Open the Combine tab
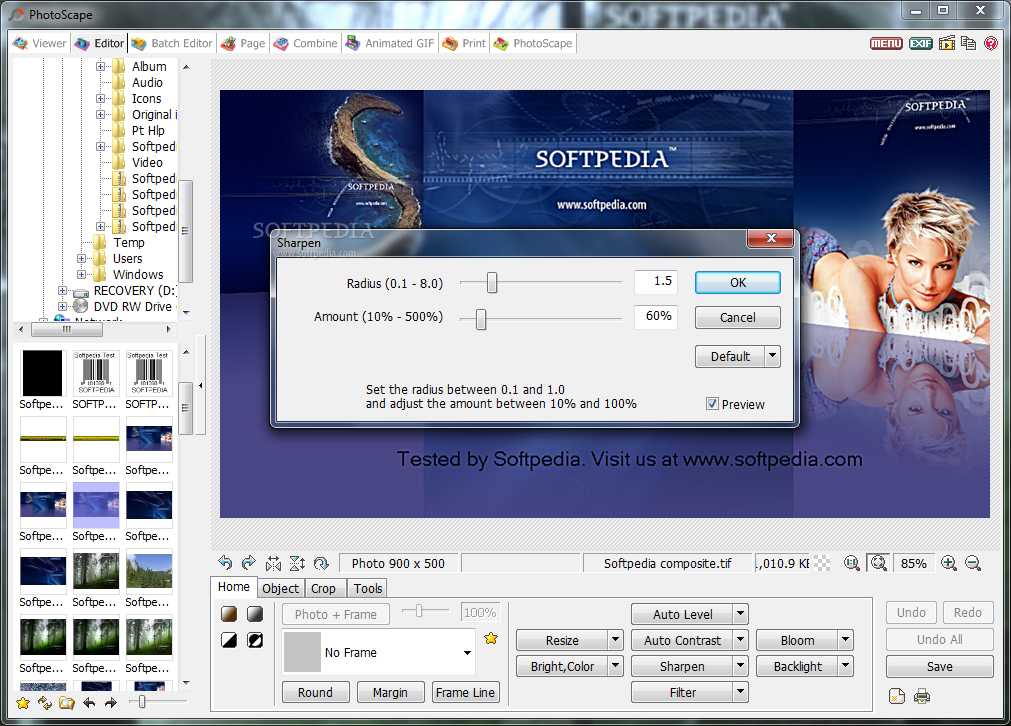 306,43
